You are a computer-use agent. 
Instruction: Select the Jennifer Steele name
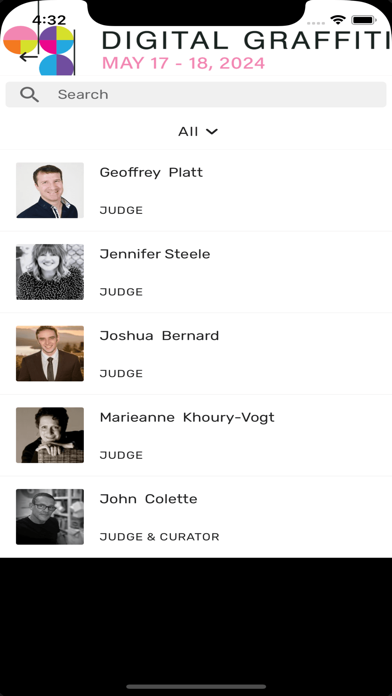(155, 254)
